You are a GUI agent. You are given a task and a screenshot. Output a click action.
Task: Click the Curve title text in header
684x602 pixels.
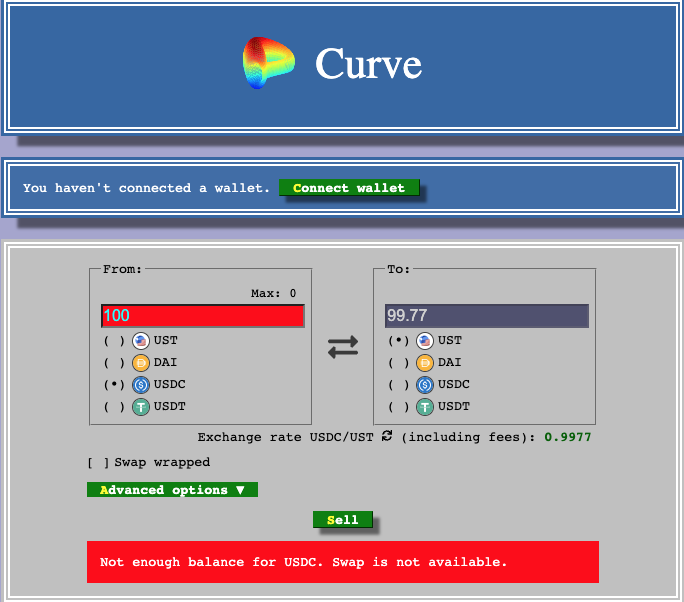pos(368,64)
